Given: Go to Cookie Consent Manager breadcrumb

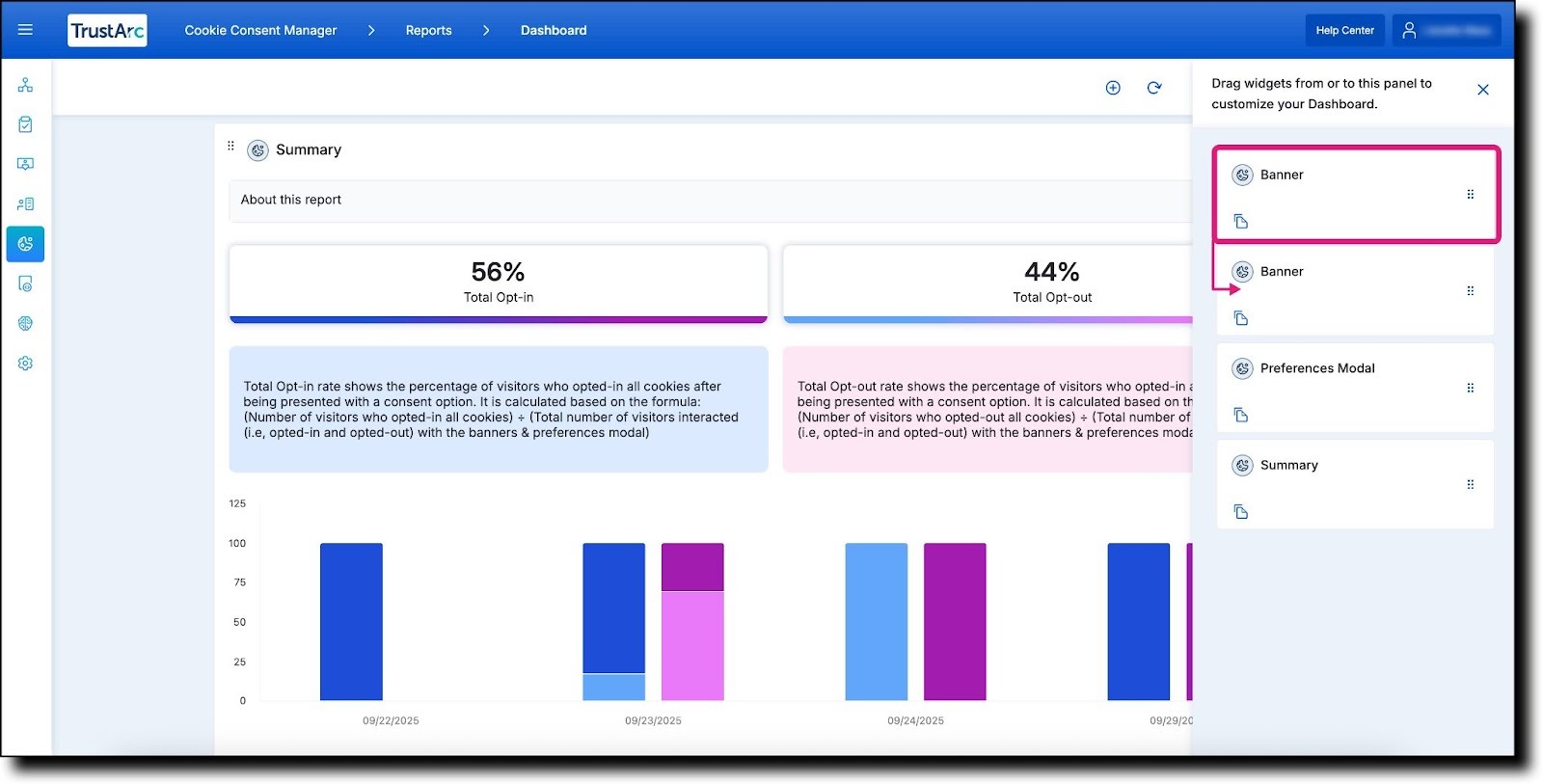Looking at the screenshot, I should coord(260,31).
